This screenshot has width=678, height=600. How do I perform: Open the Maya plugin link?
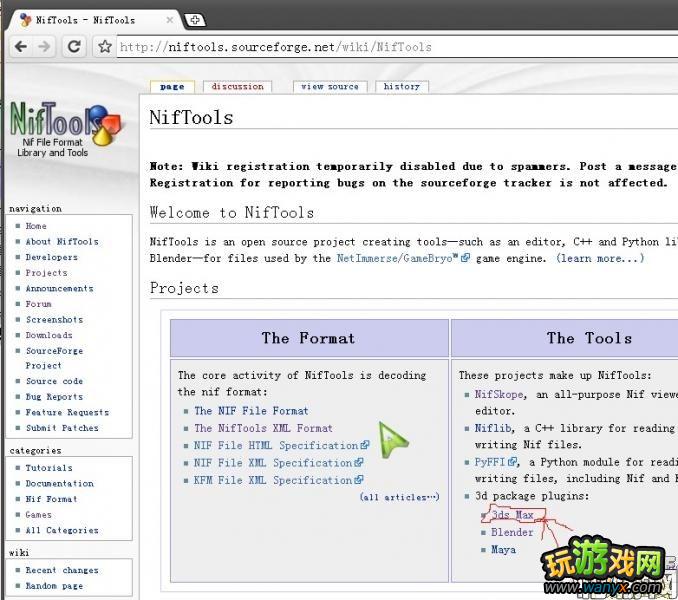pyautogui.click(x=503, y=549)
